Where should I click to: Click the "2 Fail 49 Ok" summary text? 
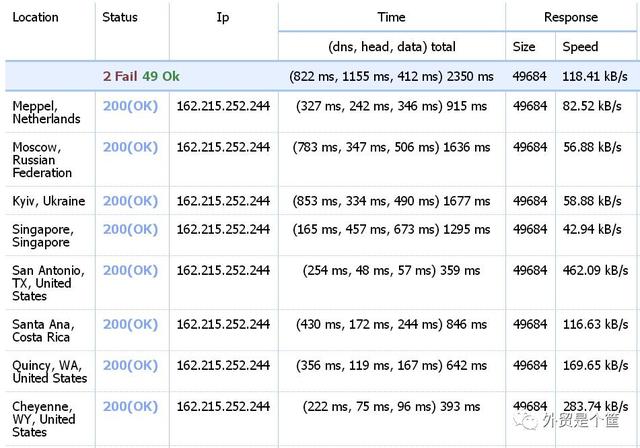[x=141, y=76]
